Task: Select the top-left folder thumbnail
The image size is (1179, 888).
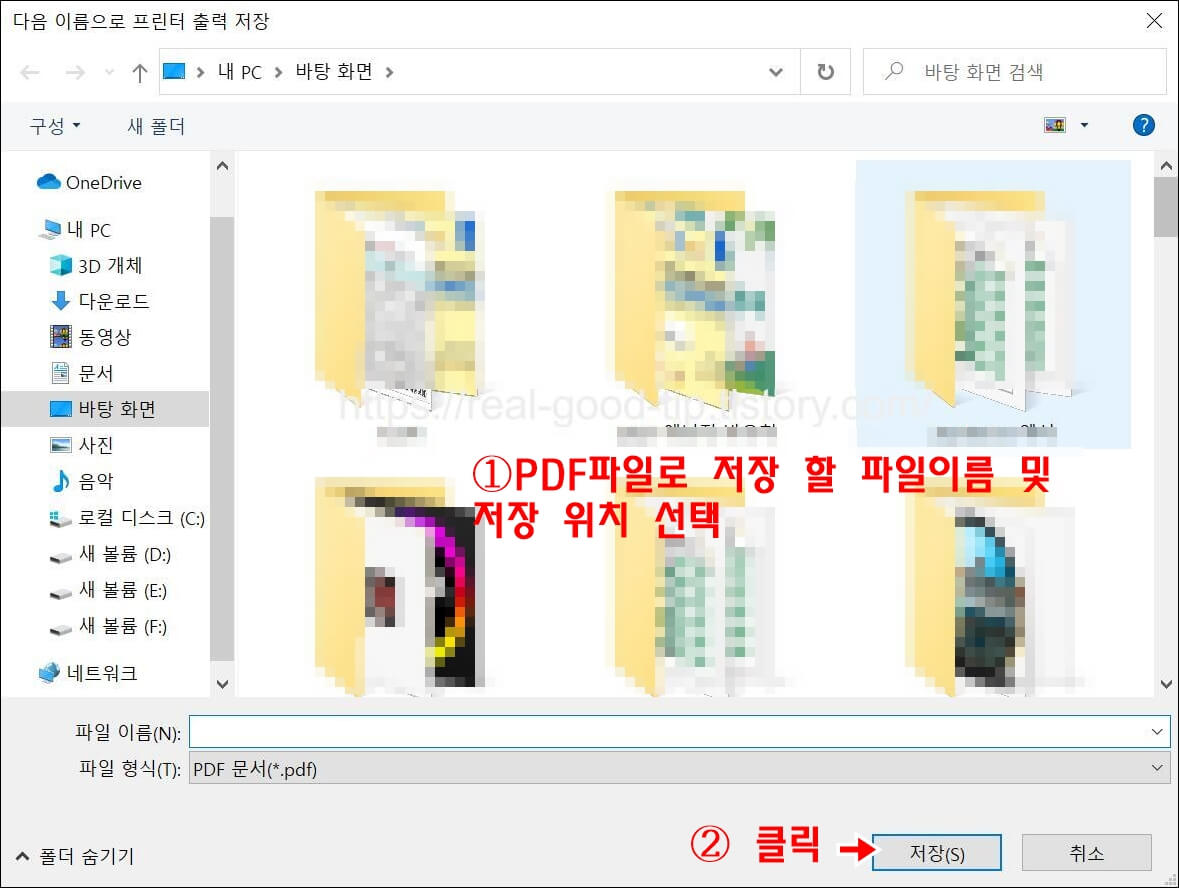Action: tap(399, 301)
